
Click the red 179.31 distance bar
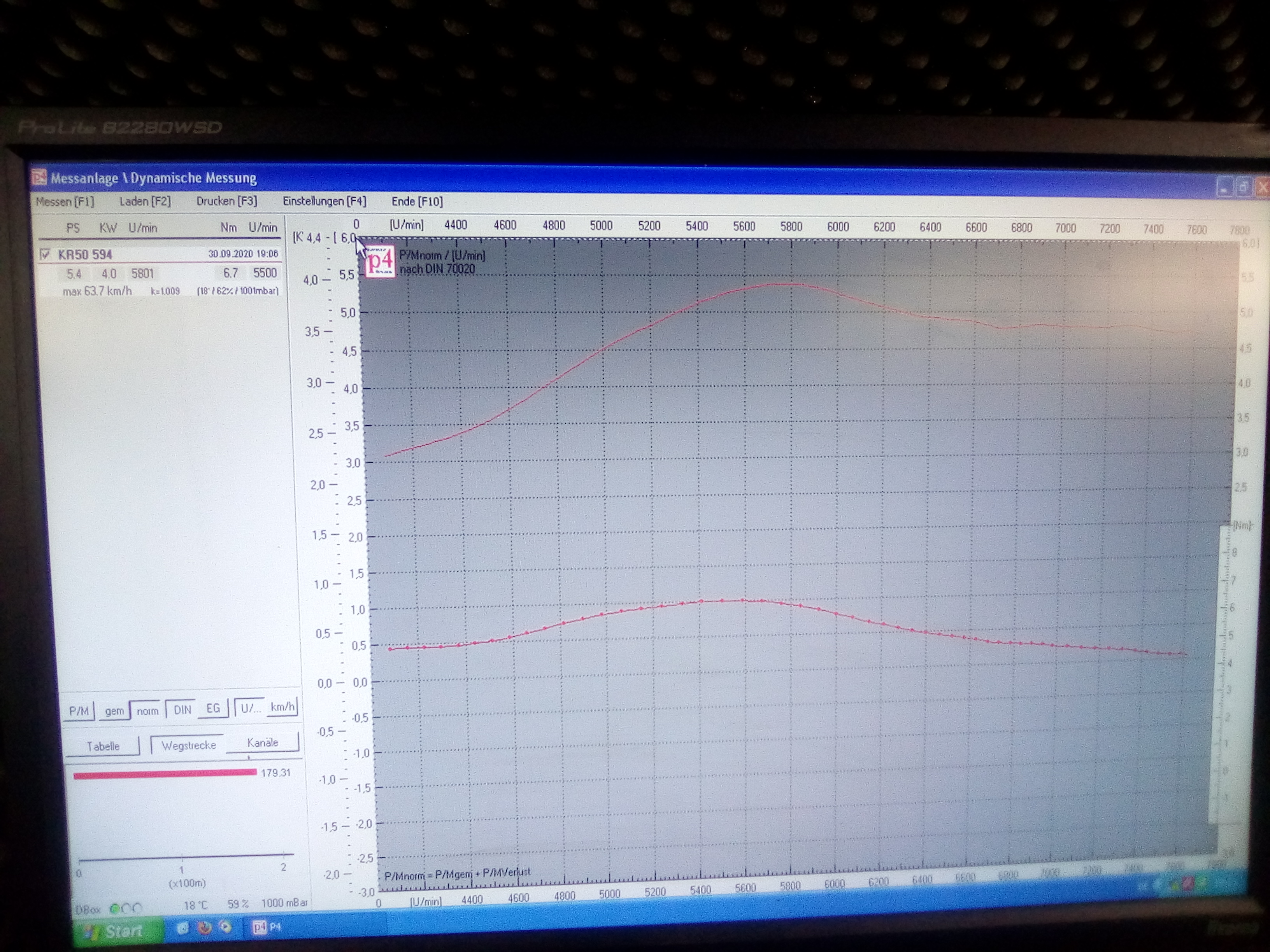[x=165, y=774]
